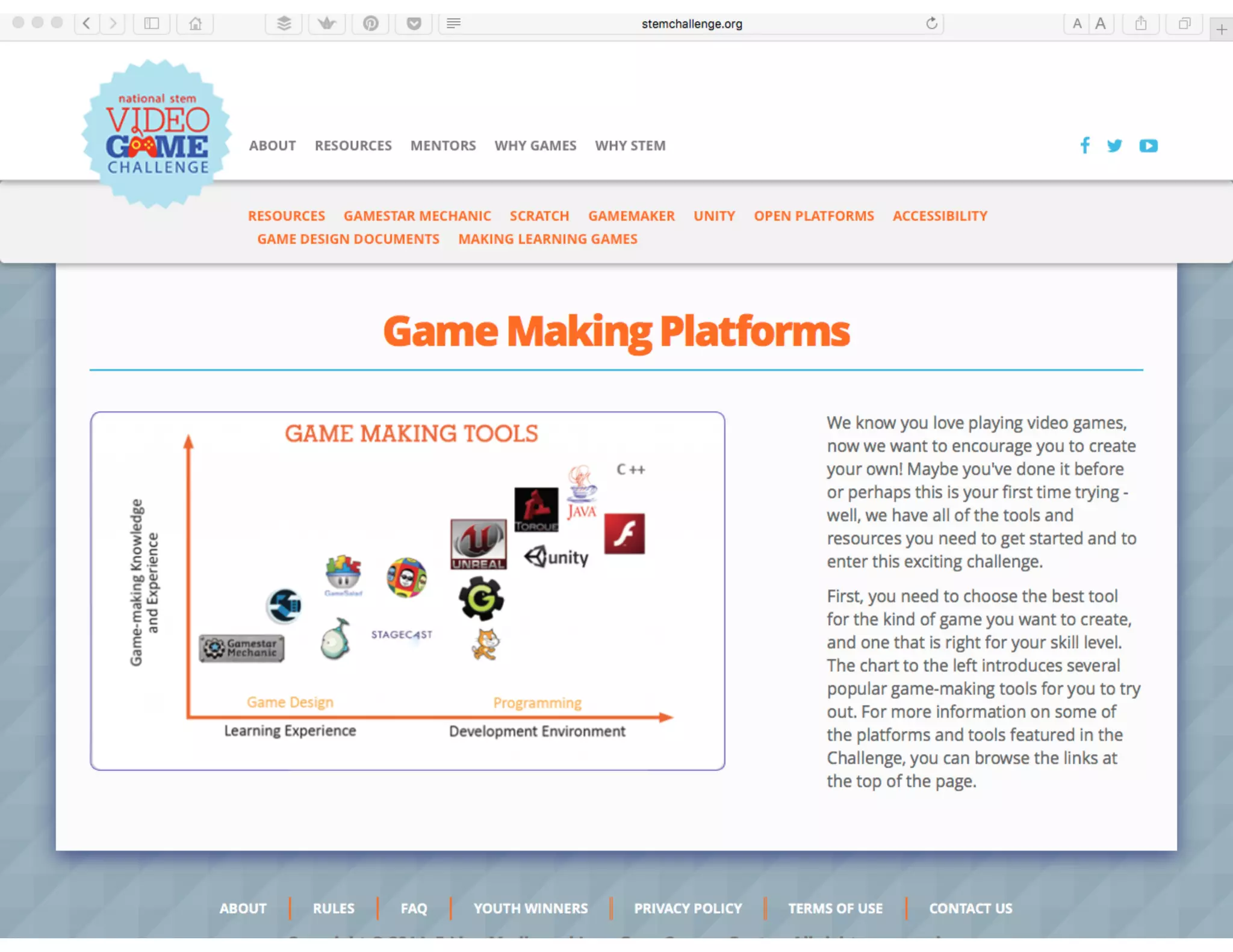The image size is (1233, 952).
Task: Toggle Safari sidebar button
Action: pyautogui.click(x=152, y=23)
